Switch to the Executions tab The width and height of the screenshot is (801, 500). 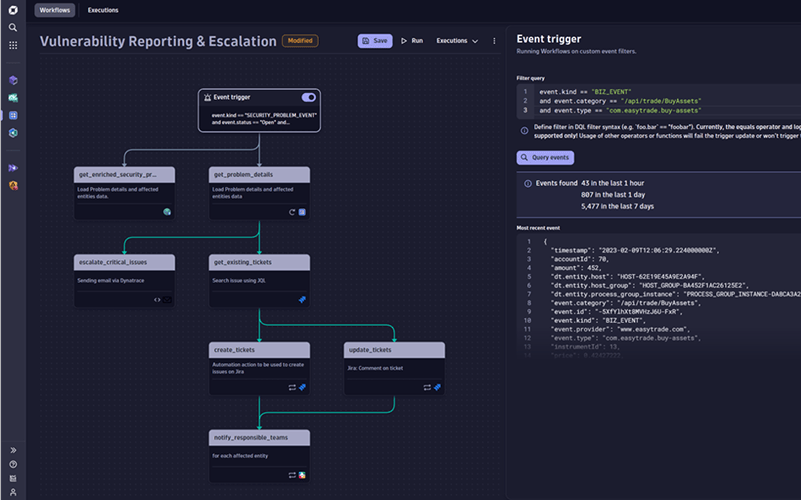(x=103, y=10)
